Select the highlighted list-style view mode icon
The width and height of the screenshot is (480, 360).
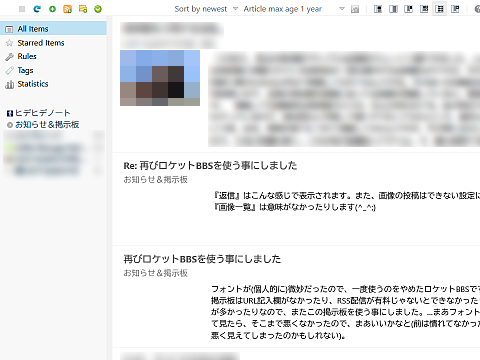point(440,9)
